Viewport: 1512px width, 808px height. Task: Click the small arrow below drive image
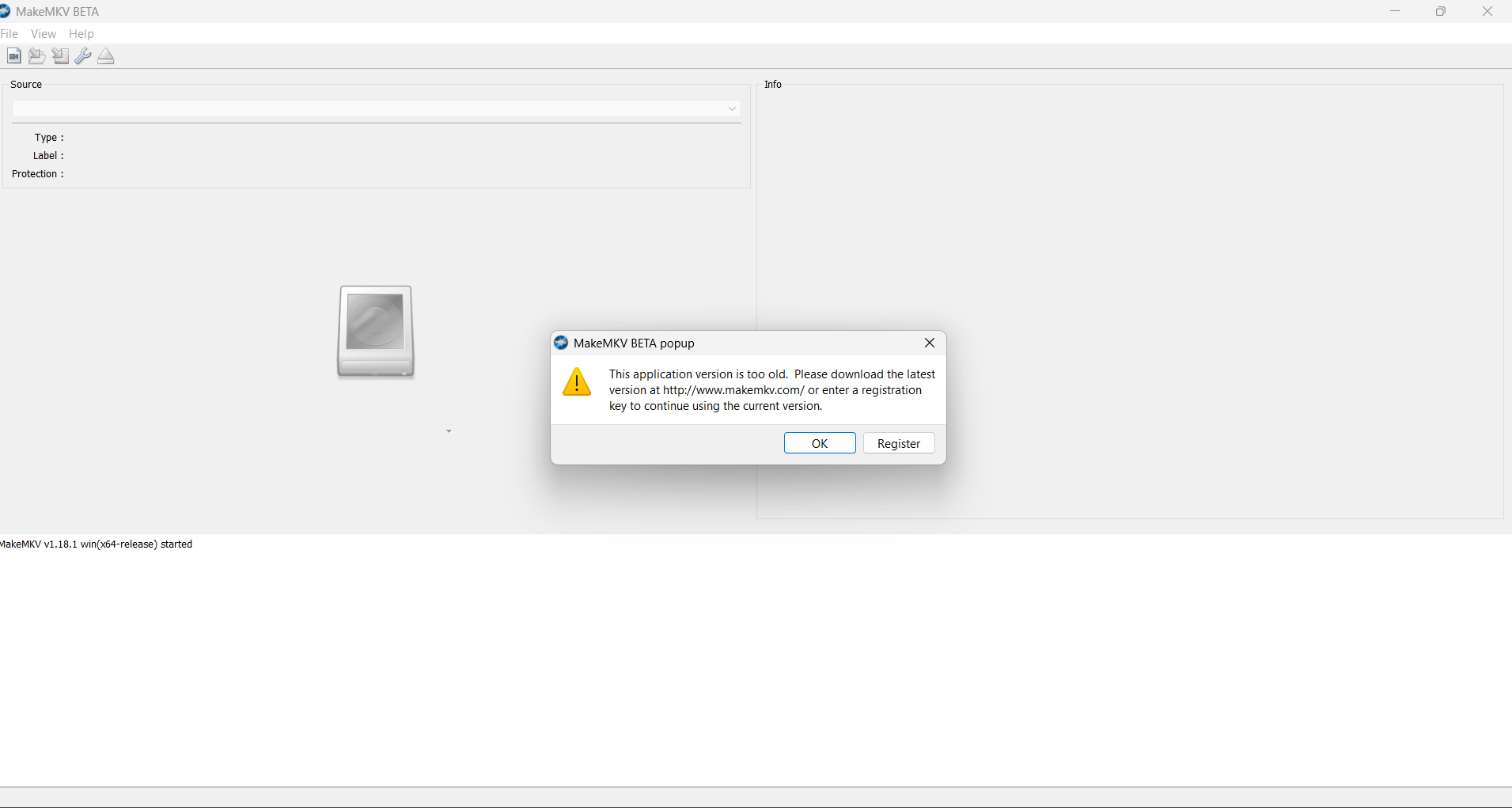coord(449,431)
